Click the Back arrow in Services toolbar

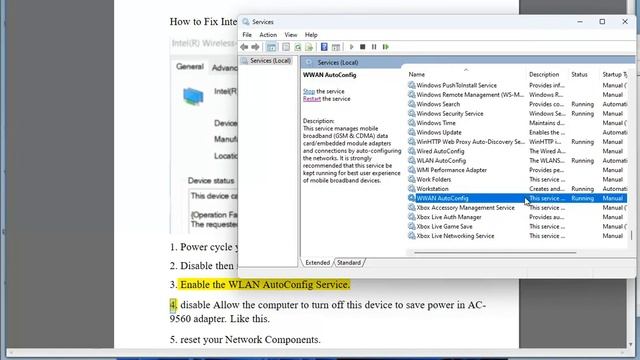tap(244, 47)
